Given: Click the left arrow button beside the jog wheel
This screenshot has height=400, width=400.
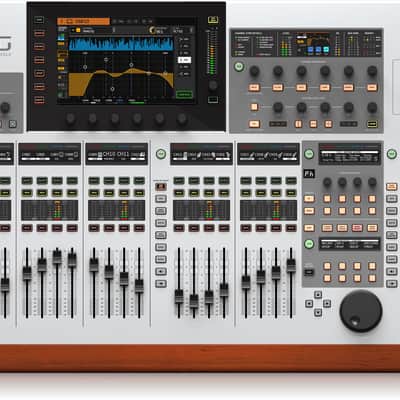Looking at the screenshot, I should point(309,304).
